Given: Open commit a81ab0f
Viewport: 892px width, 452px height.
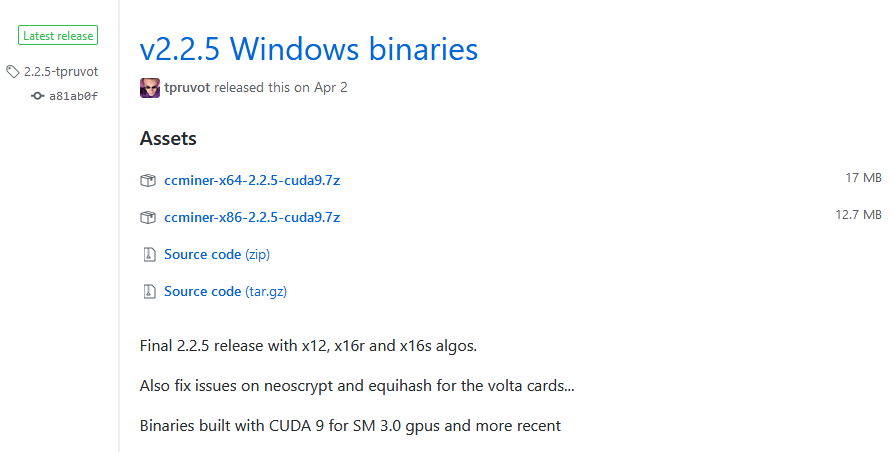Looking at the screenshot, I should click(73, 96).
